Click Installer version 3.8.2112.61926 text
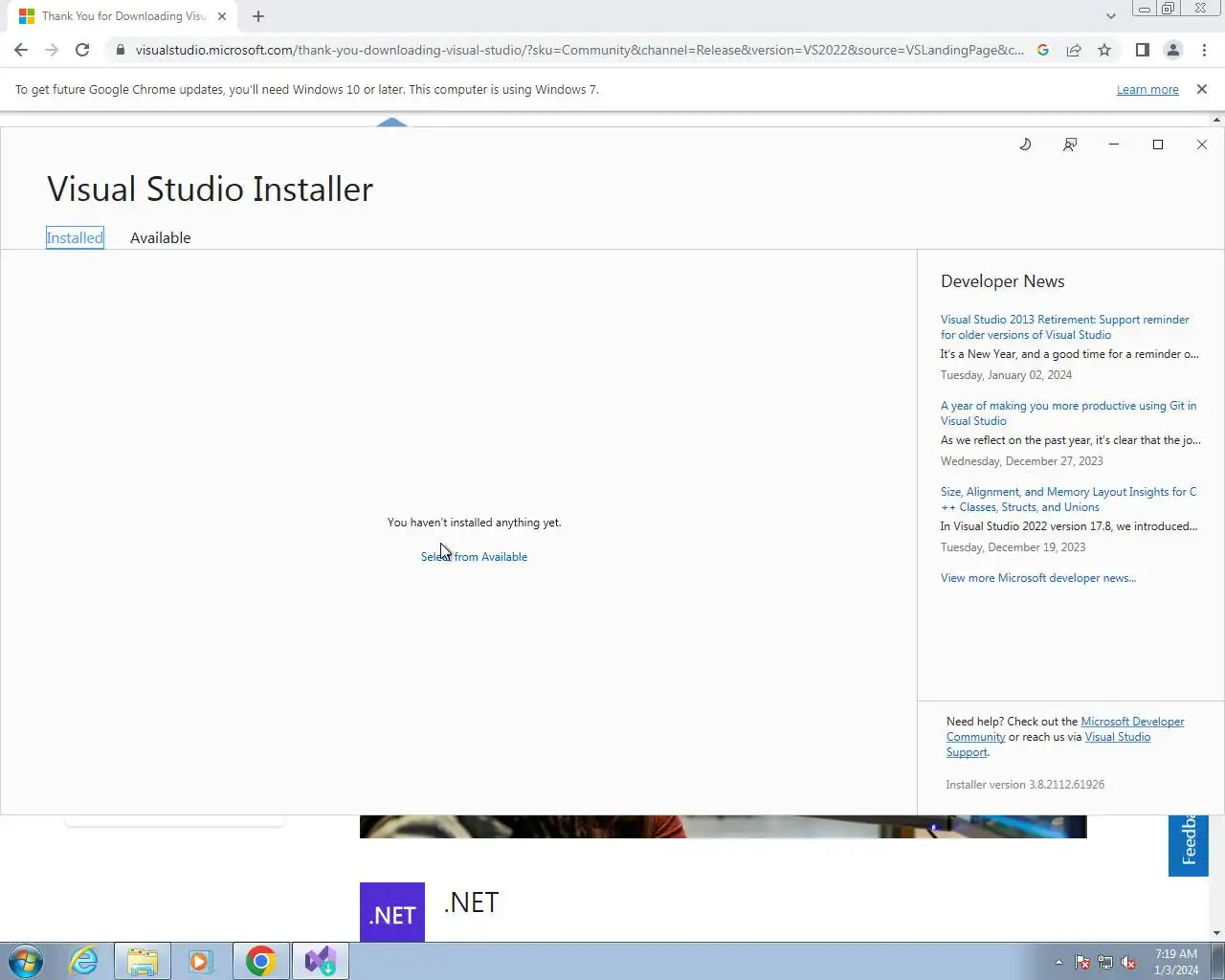 point(1025,785)
